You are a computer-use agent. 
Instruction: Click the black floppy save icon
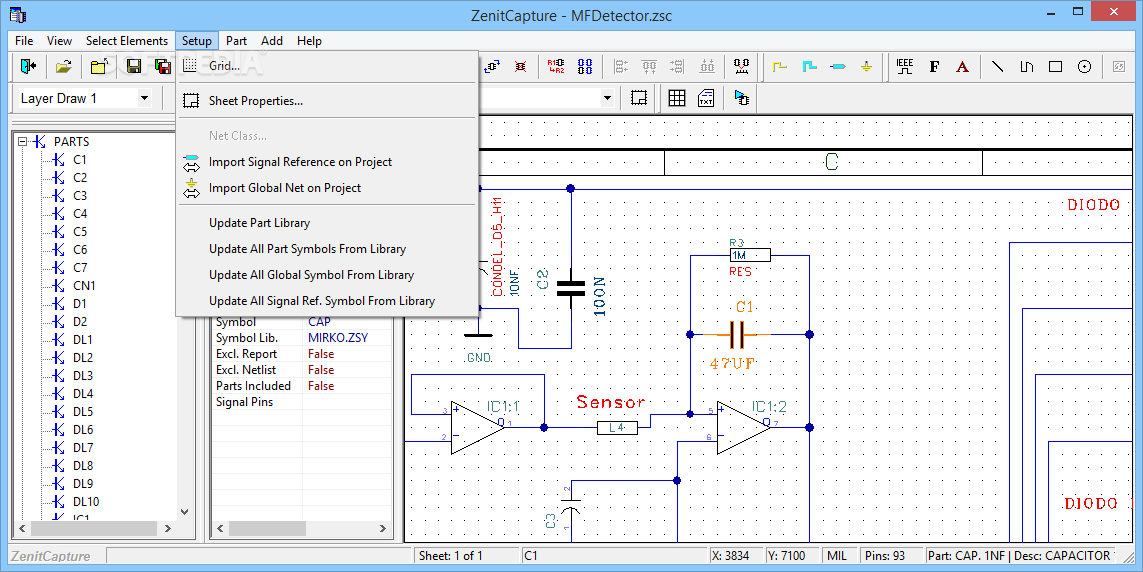coord(133,66)
